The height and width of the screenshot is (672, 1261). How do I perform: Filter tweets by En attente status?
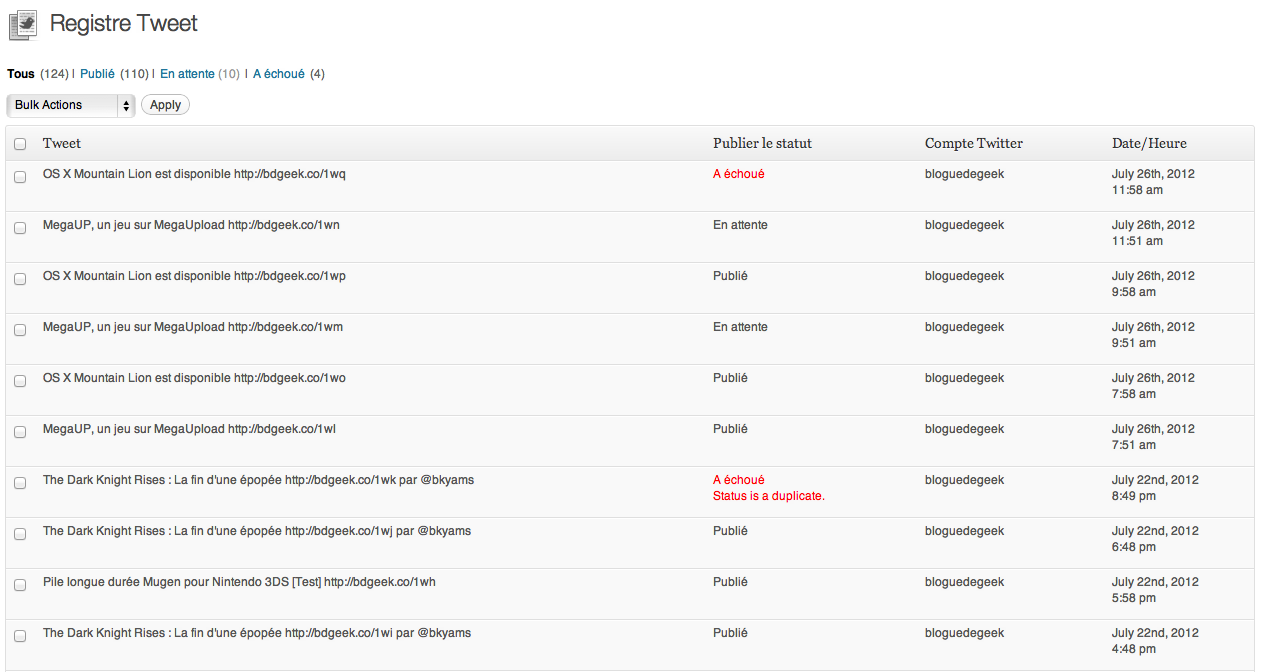pos(187,74)
